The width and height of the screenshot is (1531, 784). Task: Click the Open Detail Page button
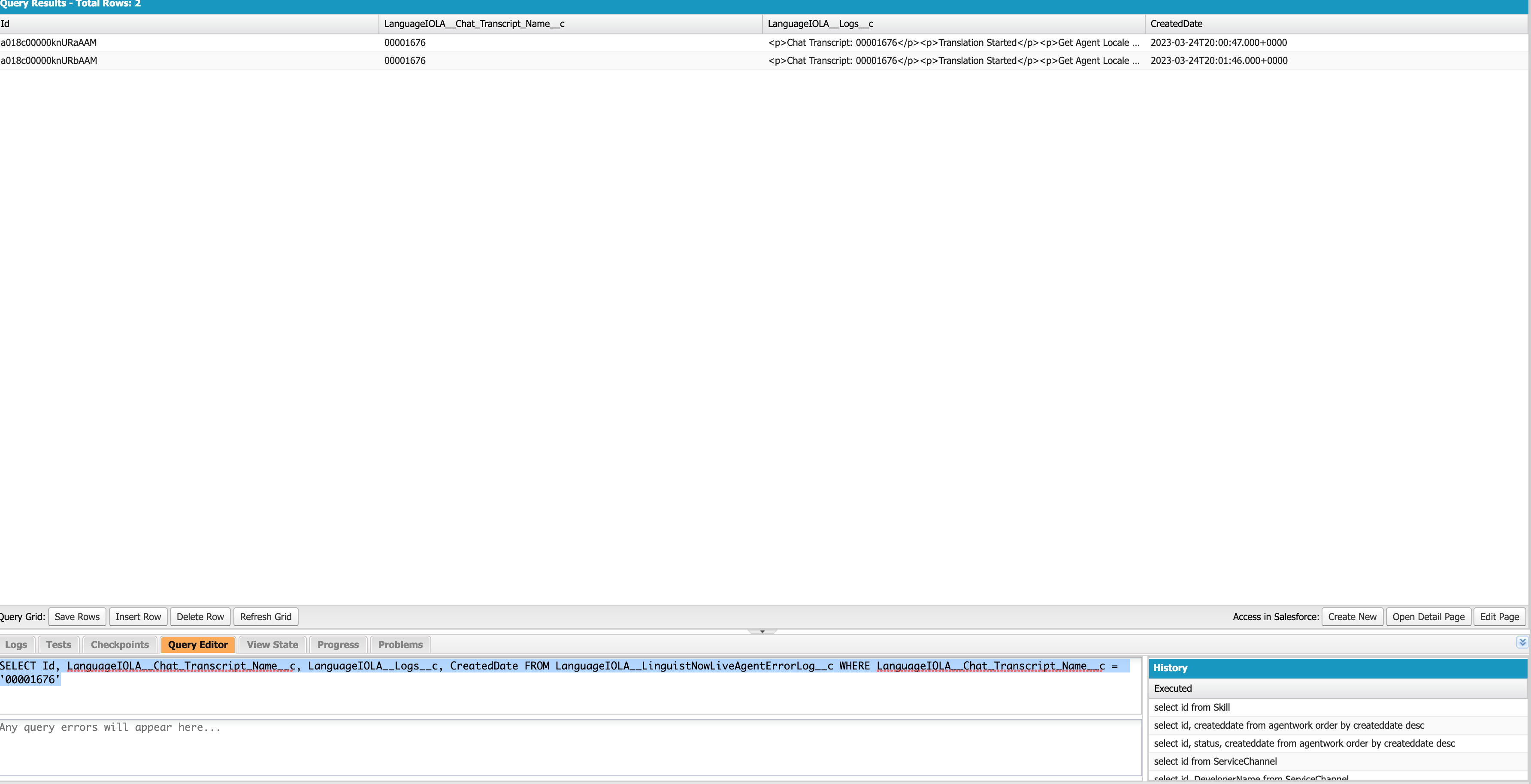point(1428,616)
